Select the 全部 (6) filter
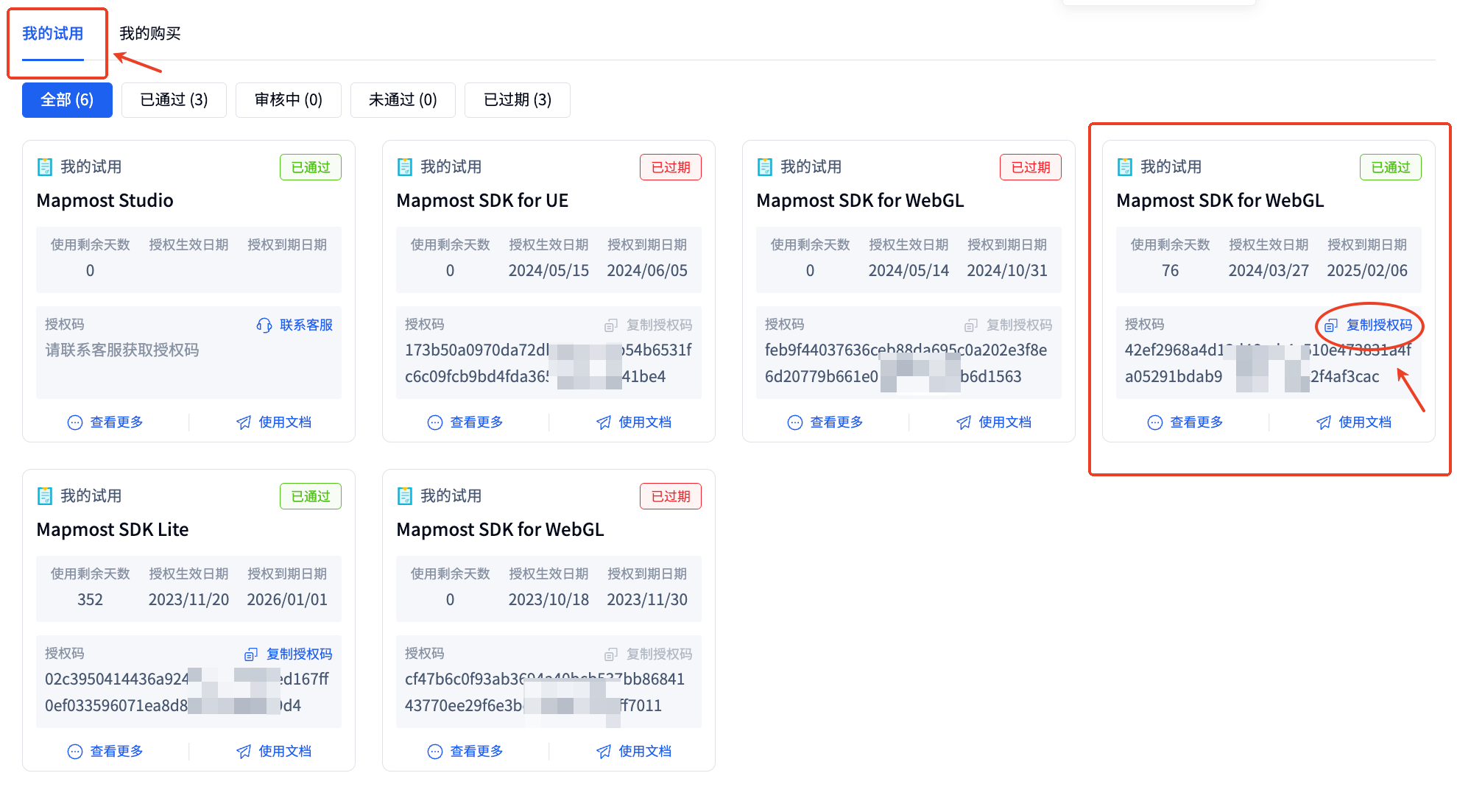 click(67, 100)
